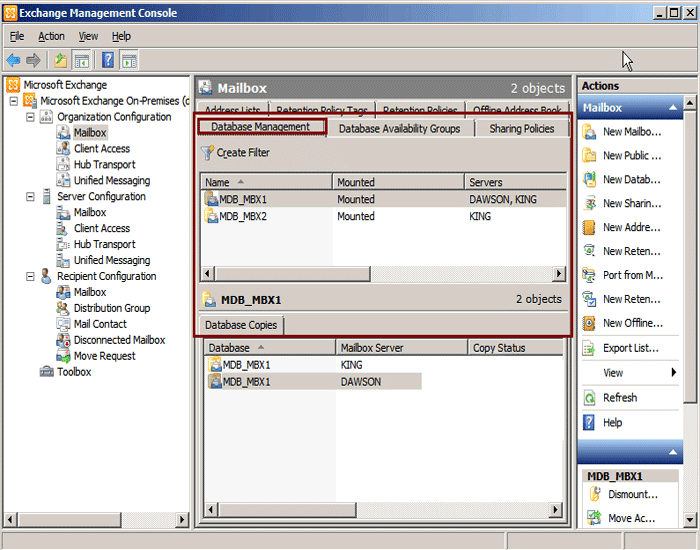Image resolution: width=700 pixels, height=550 pixels.
Task: Select Hub Transport under Organization Configuration
Action: (x=104, y=165)
